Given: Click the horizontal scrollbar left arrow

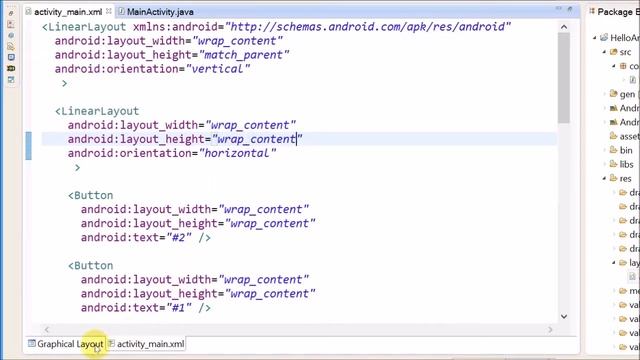Looking at the screenshot, I should (x=47, y=329).
